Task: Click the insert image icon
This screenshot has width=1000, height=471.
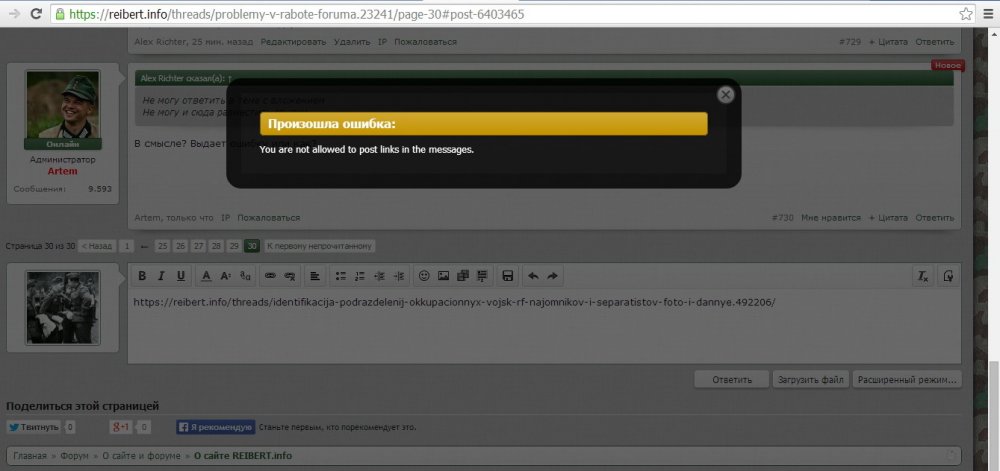Action: pyautogui.click(x=443, y=276)
